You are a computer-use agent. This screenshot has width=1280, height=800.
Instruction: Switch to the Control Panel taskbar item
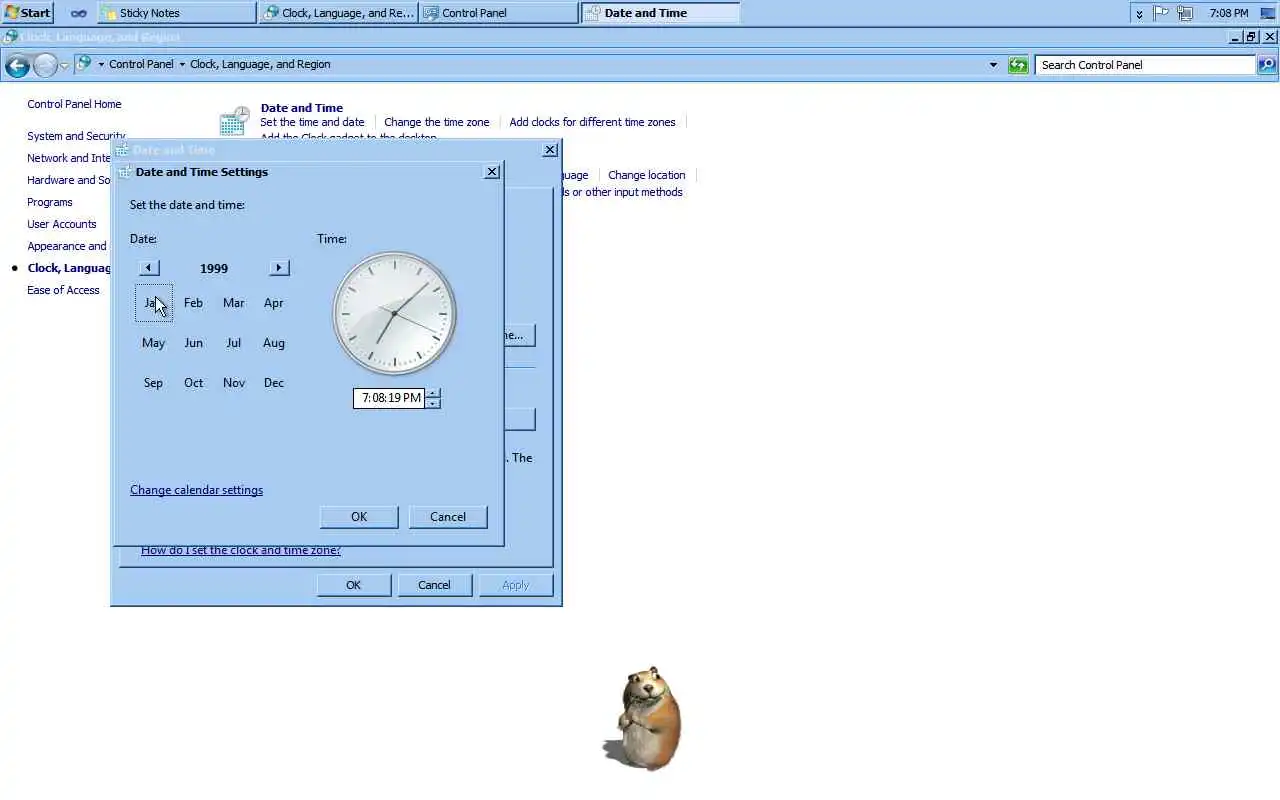[498, 13]
